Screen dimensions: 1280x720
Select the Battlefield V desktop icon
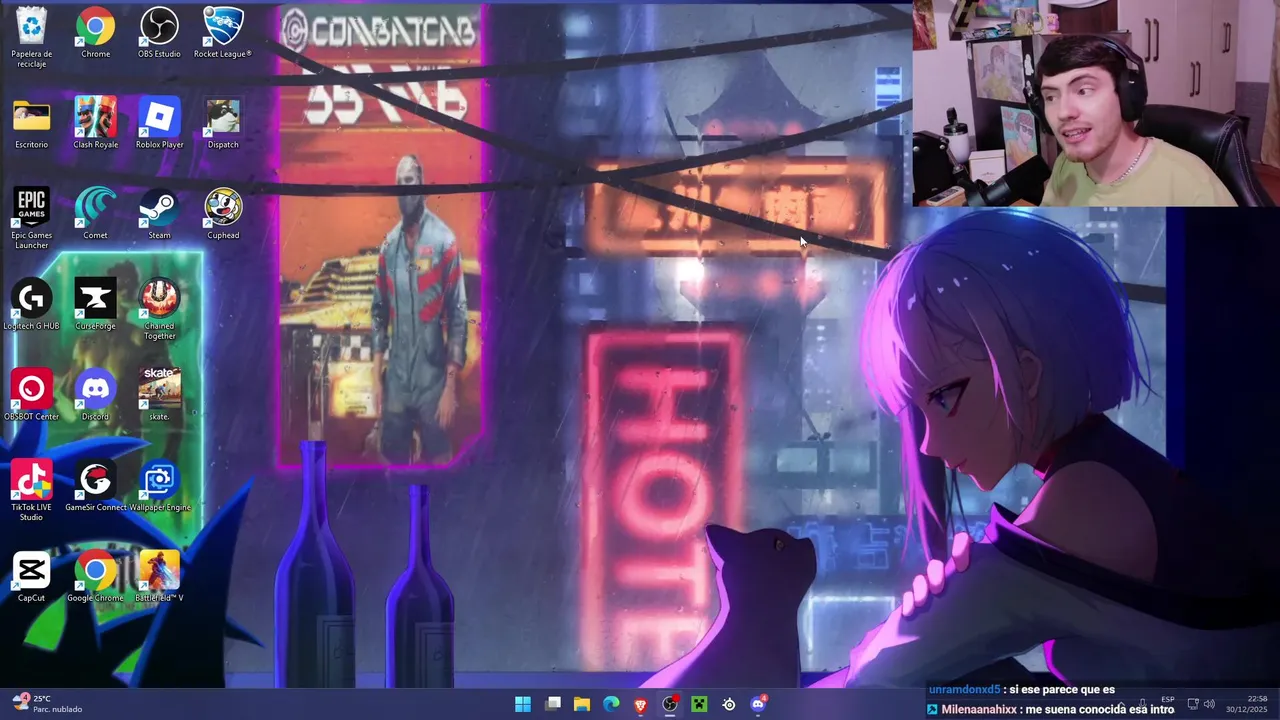click(x=159, y=577)
